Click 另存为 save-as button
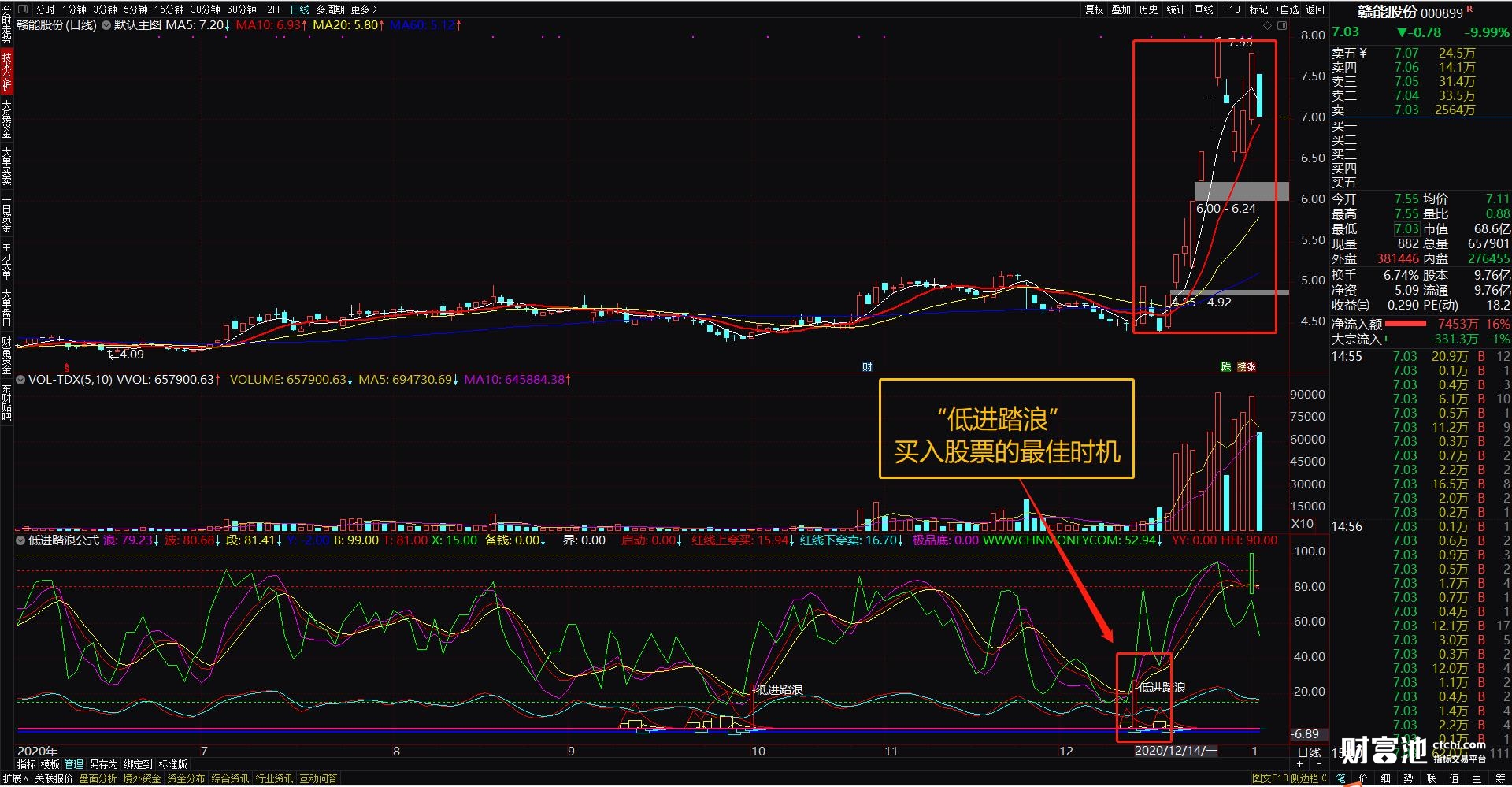Viewport: 1512px width, 787px height. coord(103,764)
